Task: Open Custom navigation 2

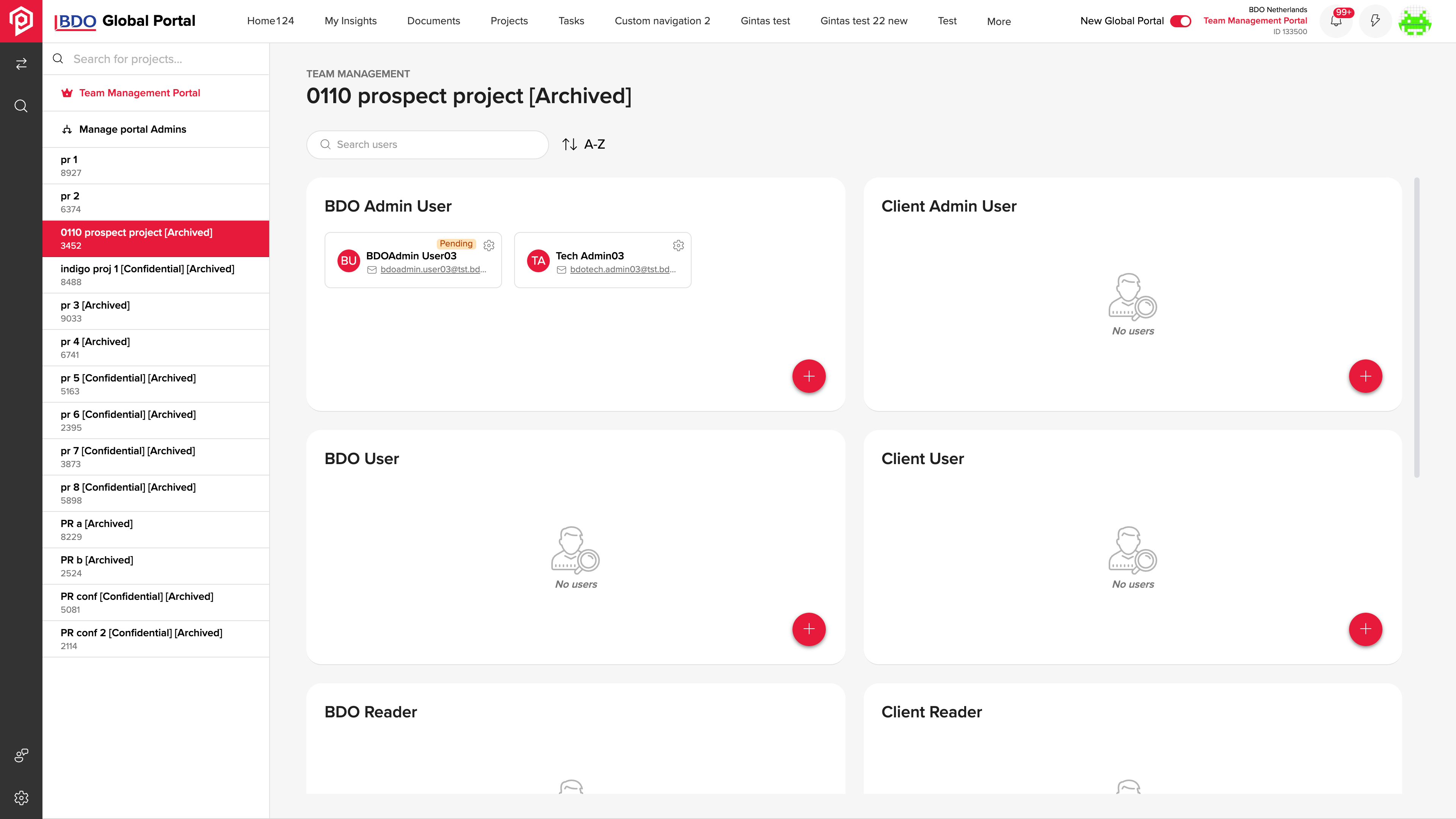Action: (662, 21)
